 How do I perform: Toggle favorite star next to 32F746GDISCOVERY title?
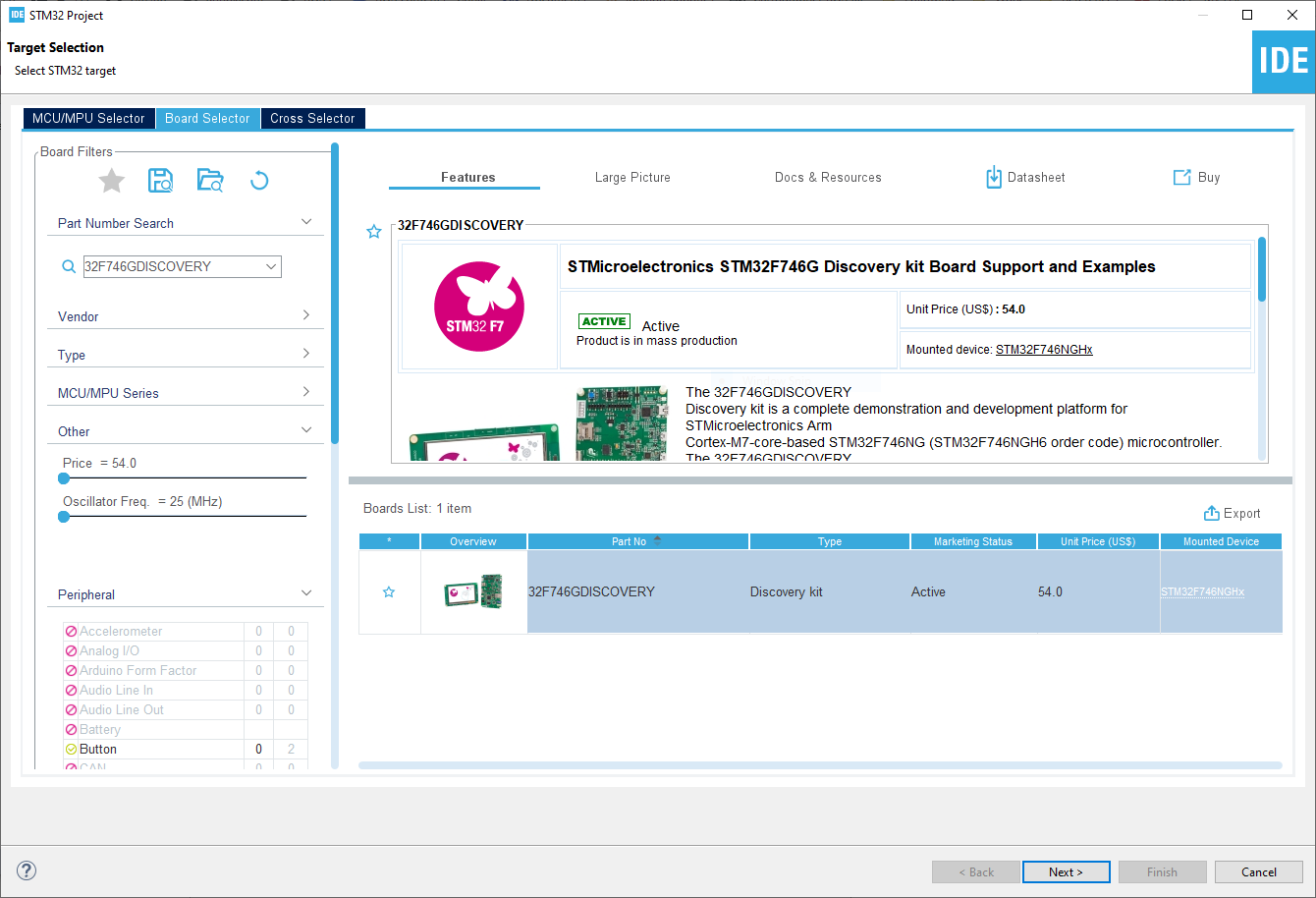(x=373, y=232)
